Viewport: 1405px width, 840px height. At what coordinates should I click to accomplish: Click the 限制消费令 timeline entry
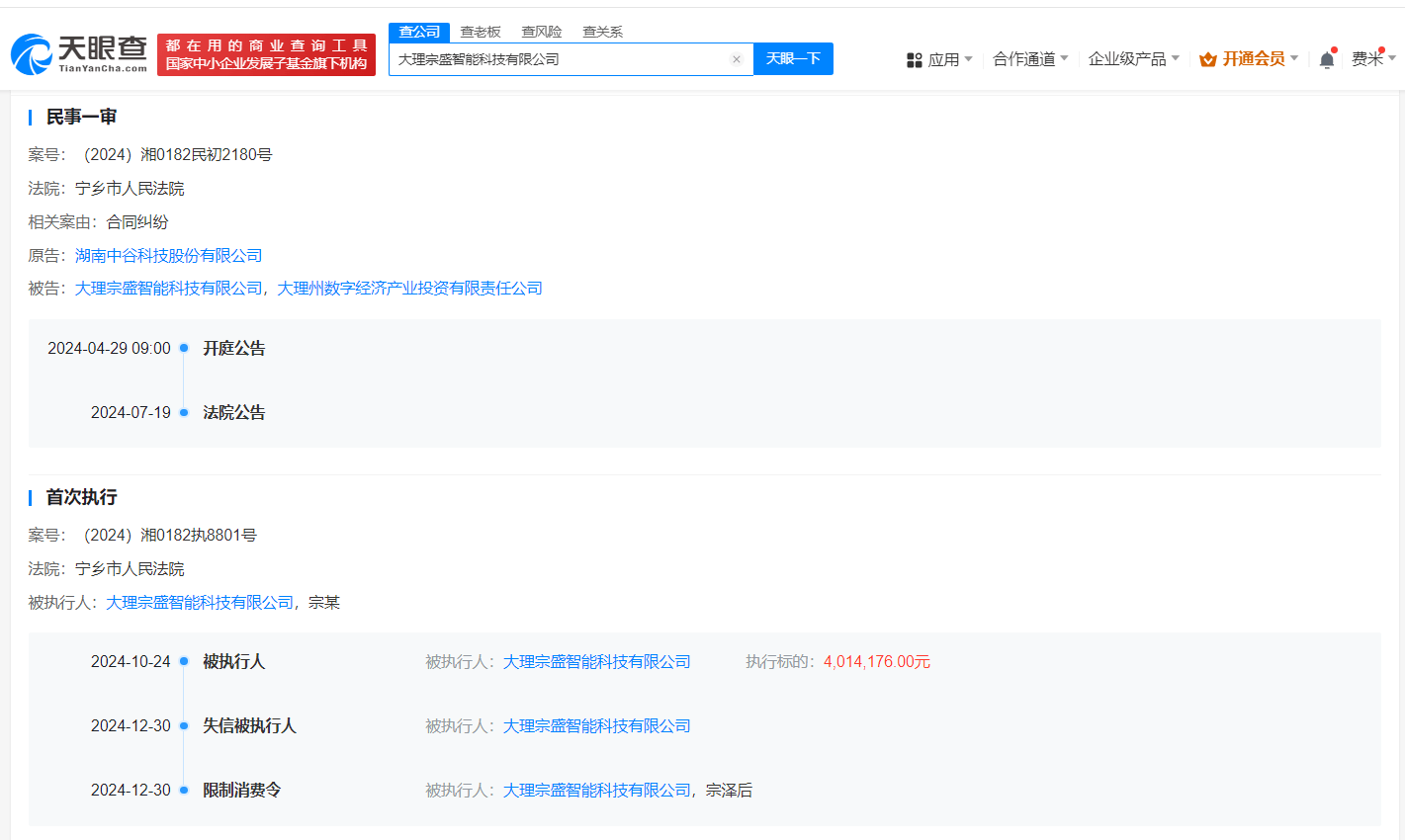pyautogui.click(x=242, y=790)
